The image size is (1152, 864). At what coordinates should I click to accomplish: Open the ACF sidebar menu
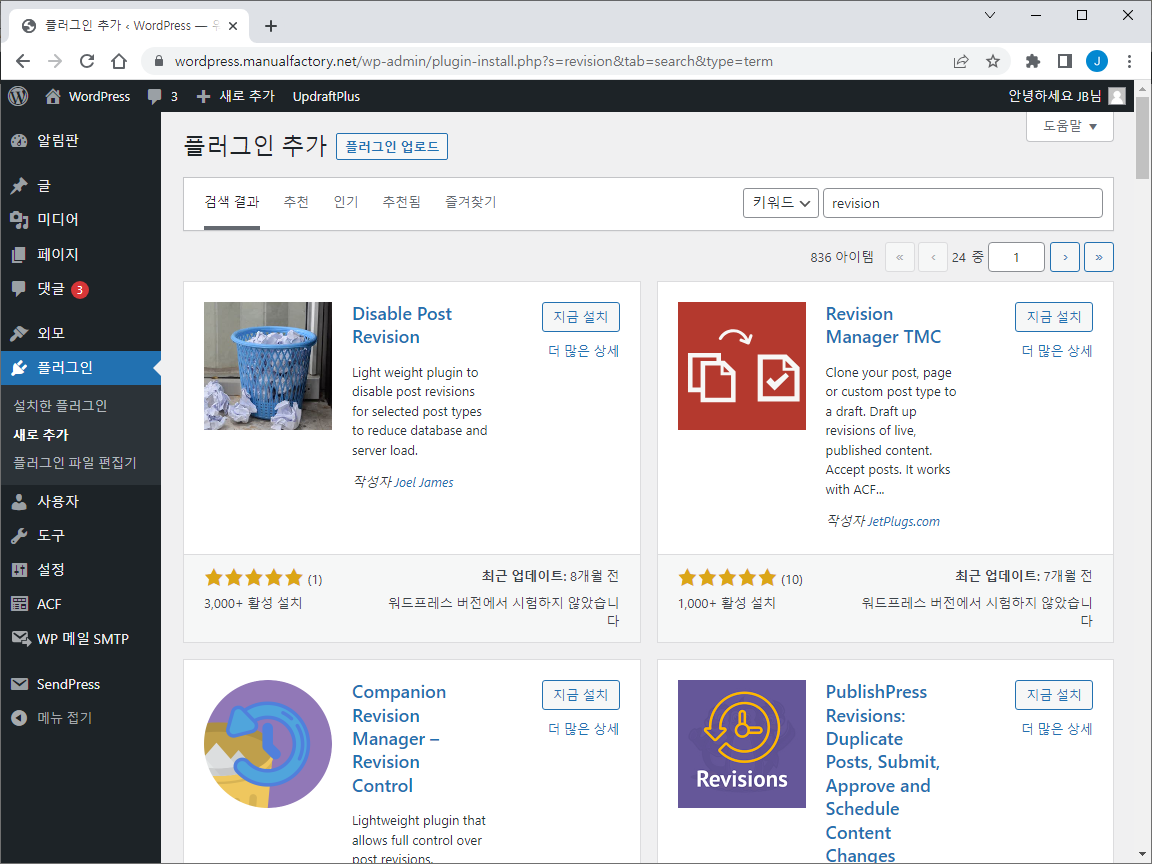[80, 604]
